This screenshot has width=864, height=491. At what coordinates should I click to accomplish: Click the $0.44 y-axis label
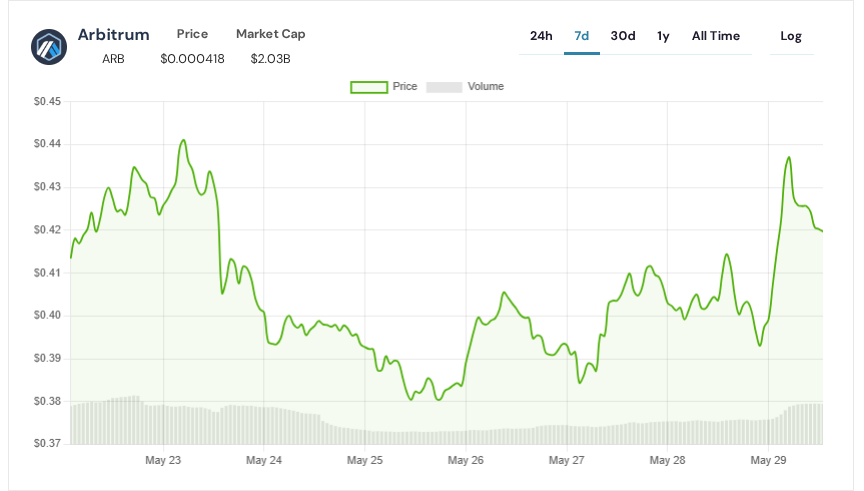[47, 144]
